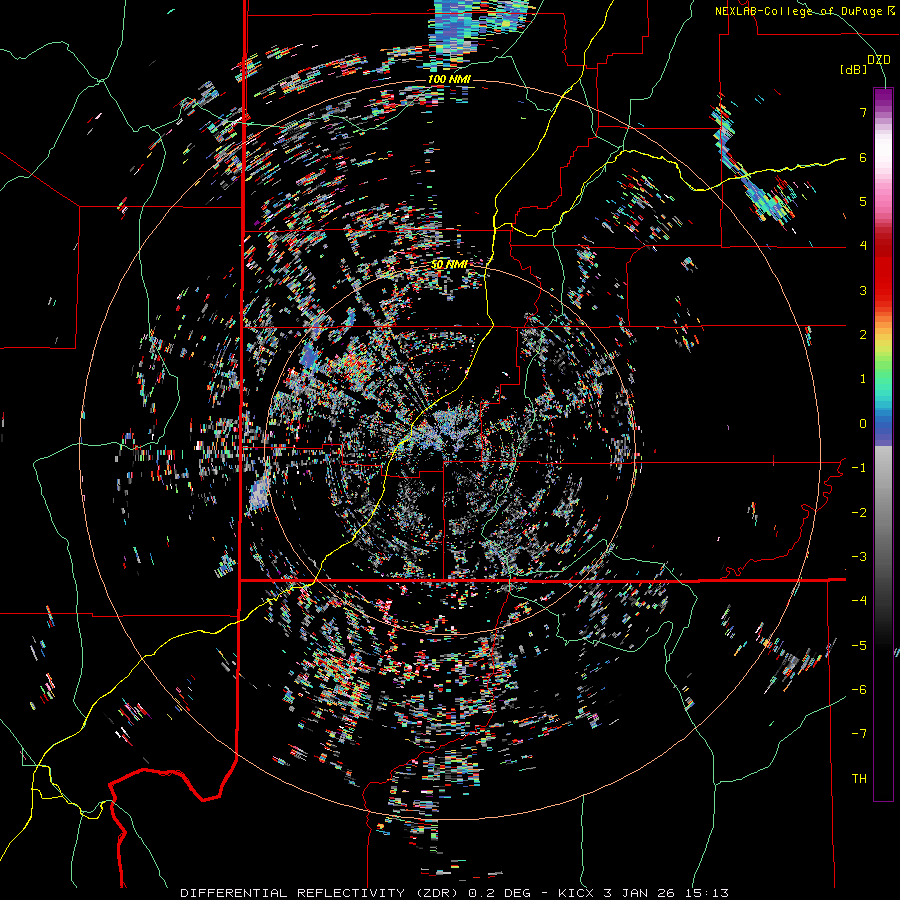Click the legend value 2
900x900 pixels.
pos(863,335)
